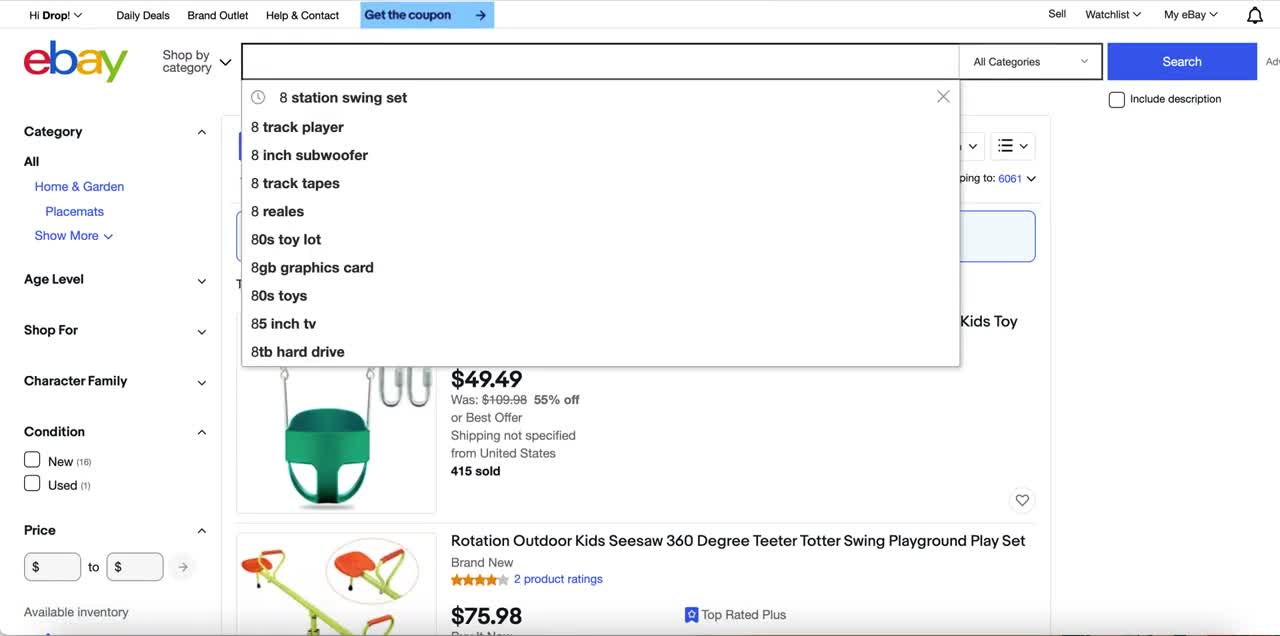The width and height of the screenshot is (1280, 636).
Task: Add swing item to watchlist heart
Action: coord(1022,500)
